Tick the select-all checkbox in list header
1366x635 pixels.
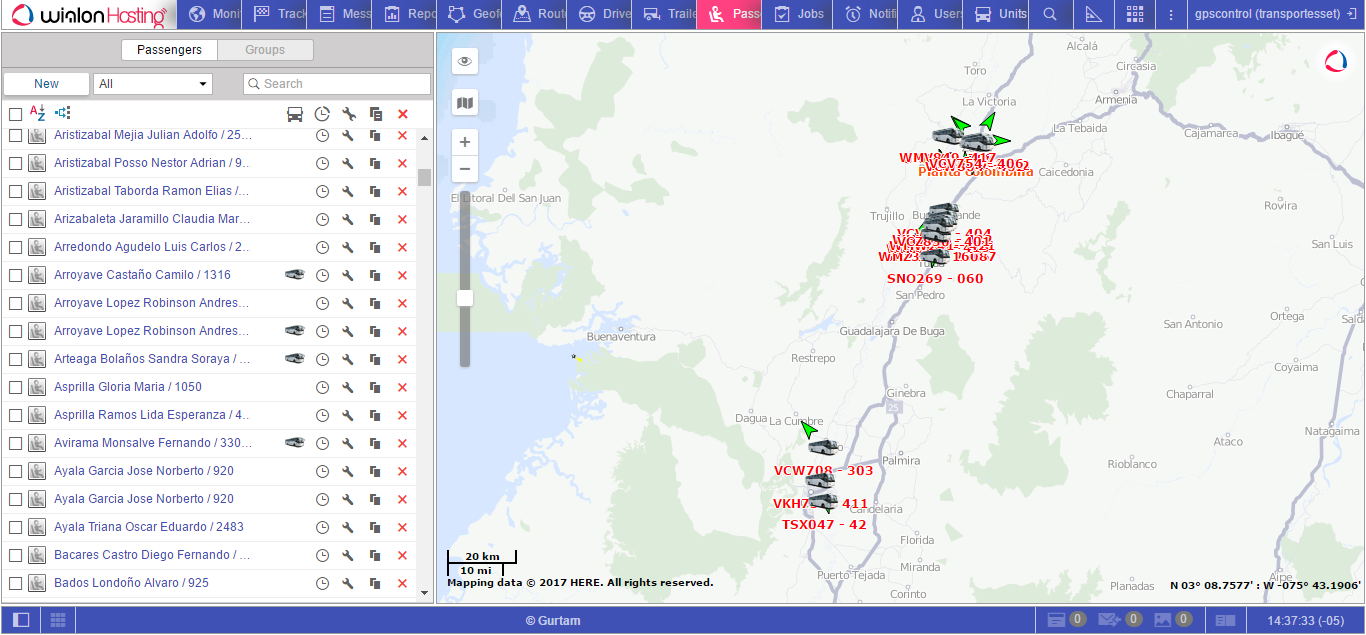point(16,114)
